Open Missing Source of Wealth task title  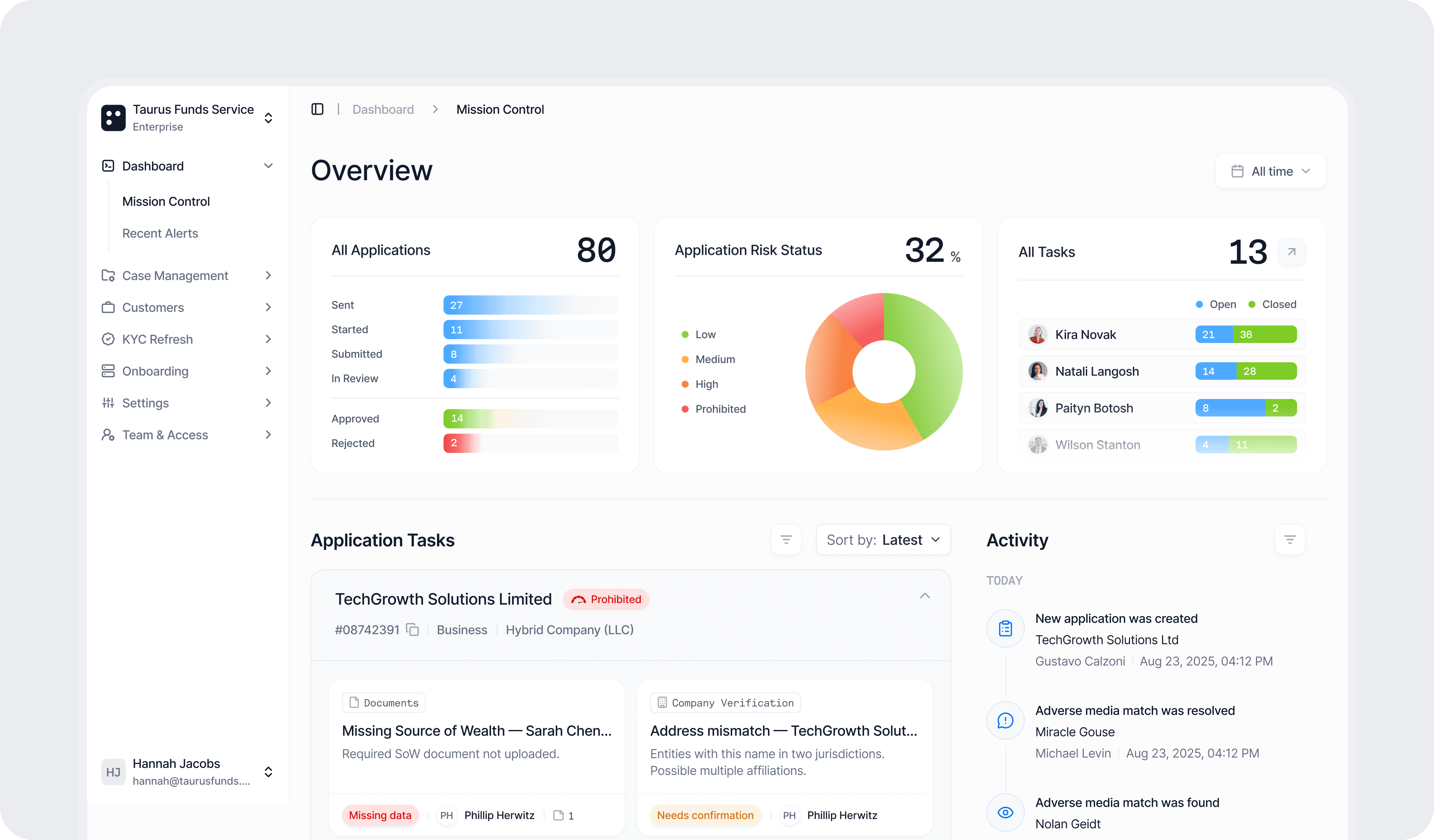(477, 731)
